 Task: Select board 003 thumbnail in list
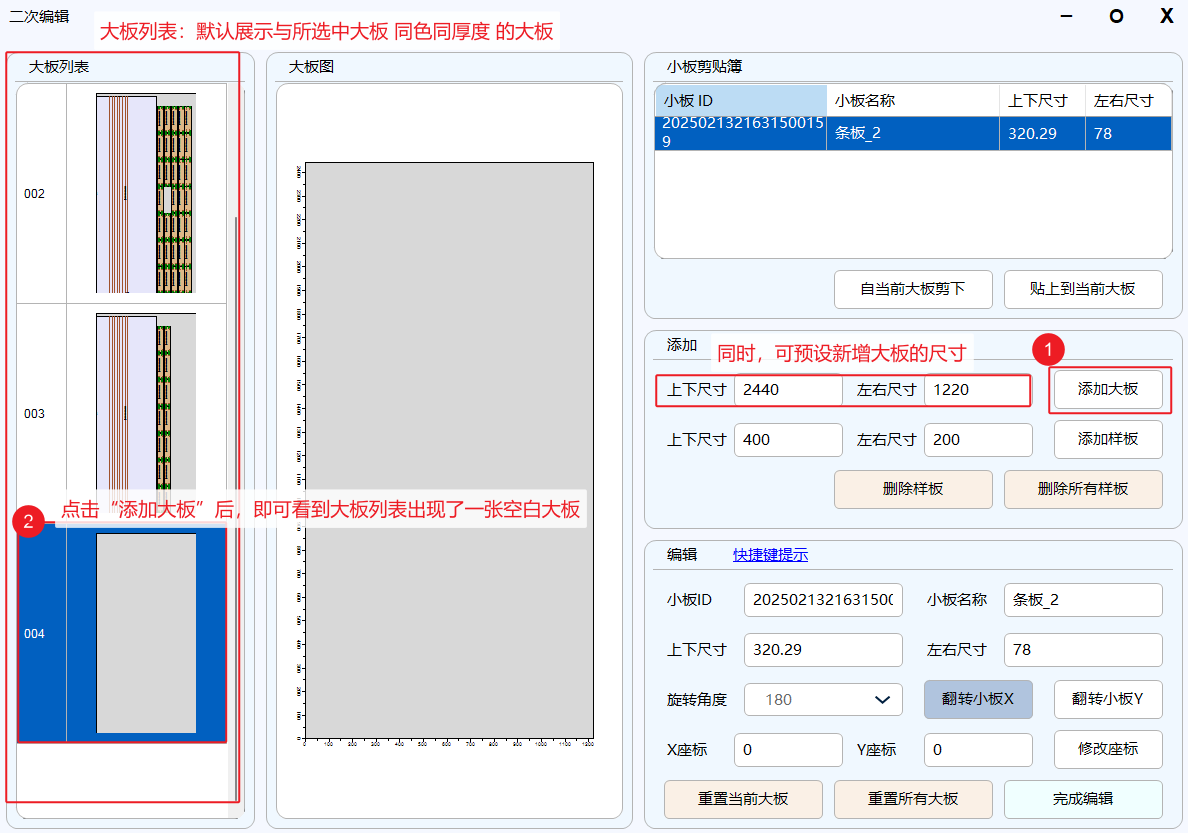pyautogui.click(x=146, y=413)
